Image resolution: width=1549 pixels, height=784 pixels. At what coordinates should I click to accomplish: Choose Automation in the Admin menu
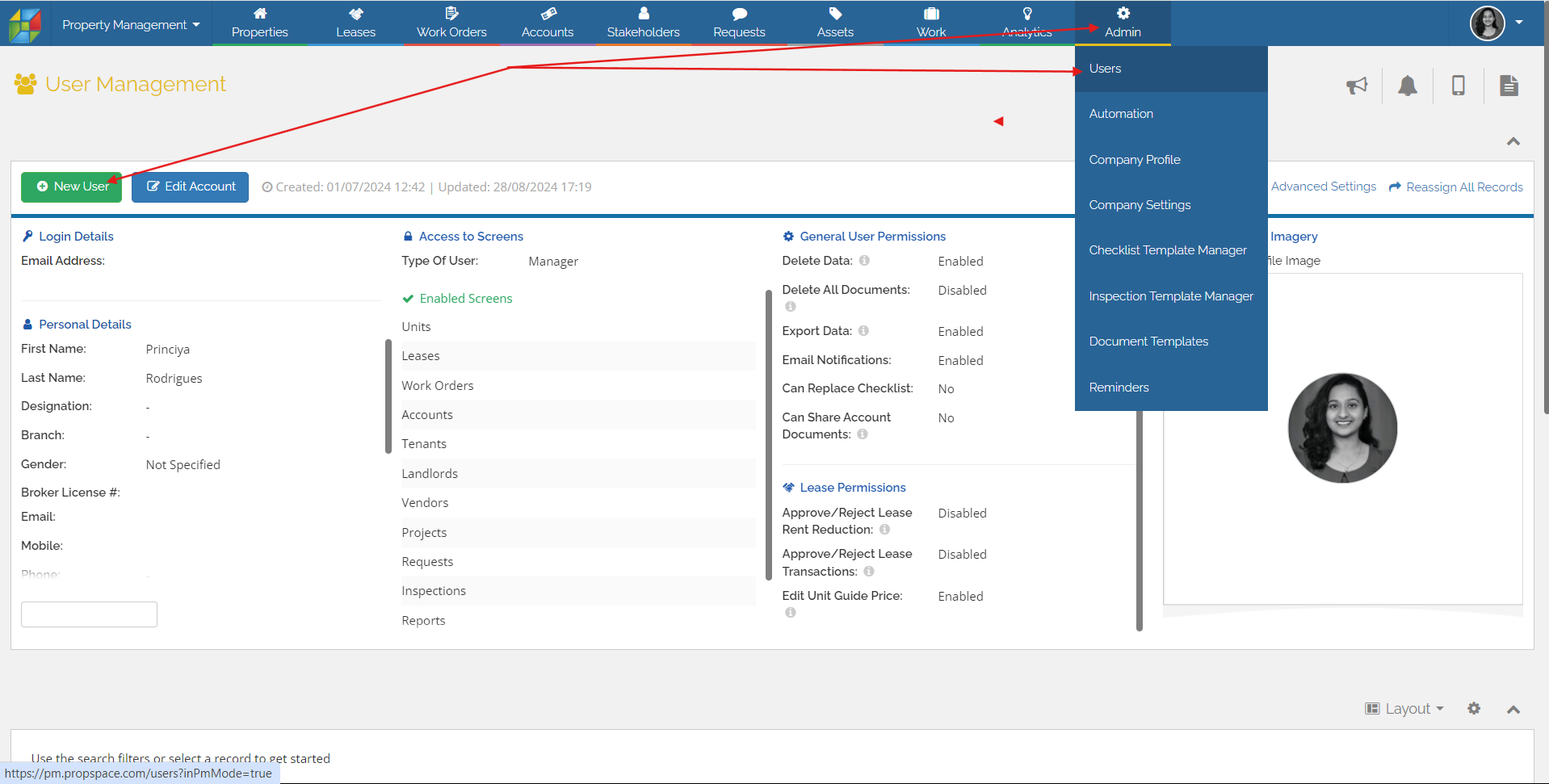[x=1121, y=114]
